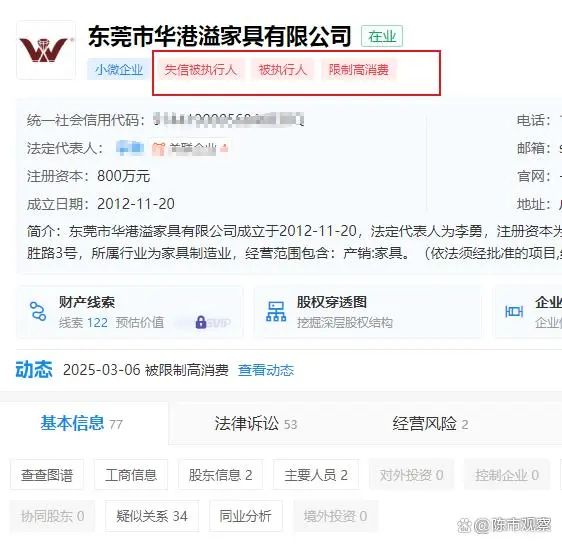The image size is (562, 545).
Task: Click the blurred legal representative name
Action: (130, 148)
